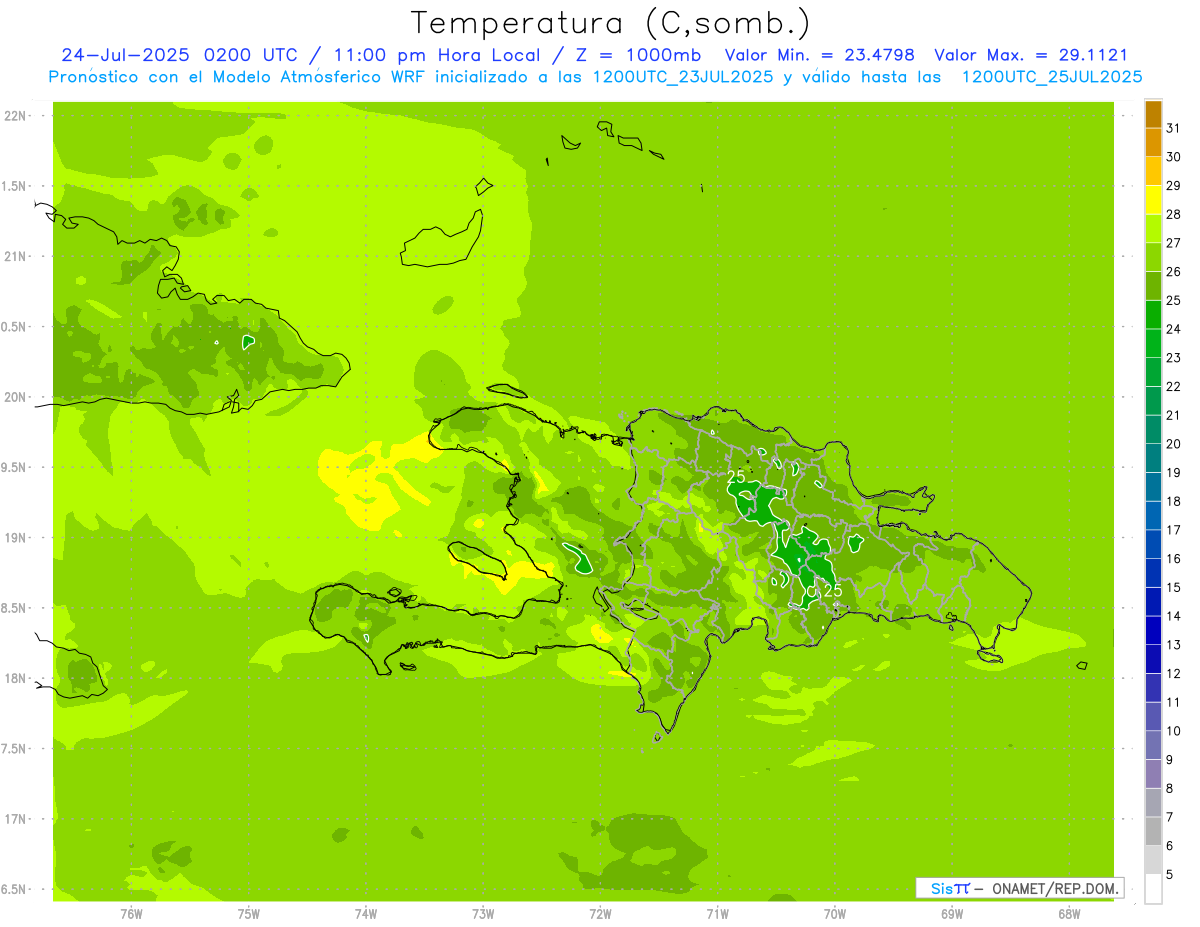Screen dimensions: 1200x927
Task: Pick the blue legend swatch between 15 and 16
Action: (1153, 573)
